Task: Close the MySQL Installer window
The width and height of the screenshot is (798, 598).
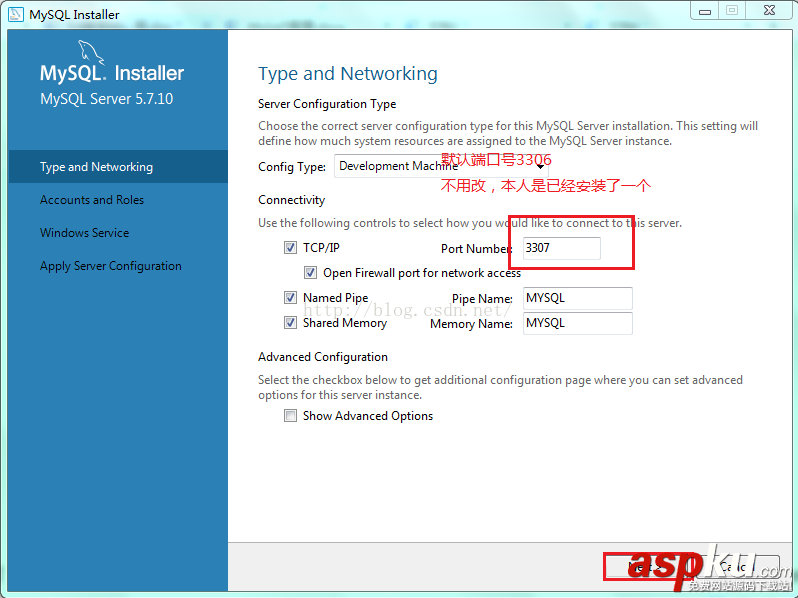Action: pyautogui.click(x=769, y=11)
